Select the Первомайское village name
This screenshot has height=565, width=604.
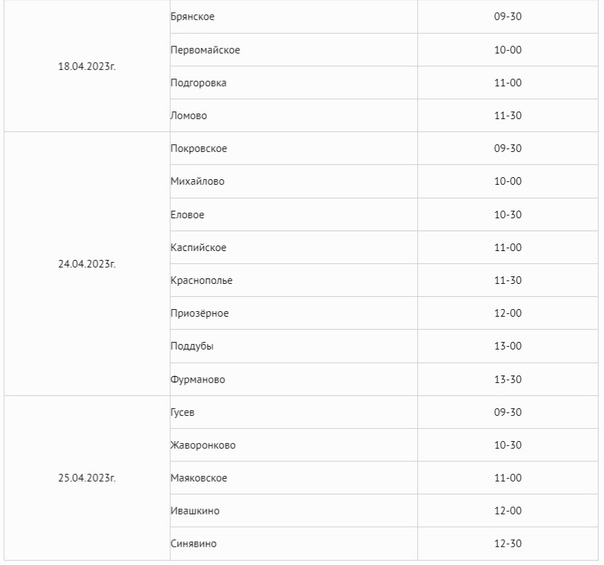[205, 50]
